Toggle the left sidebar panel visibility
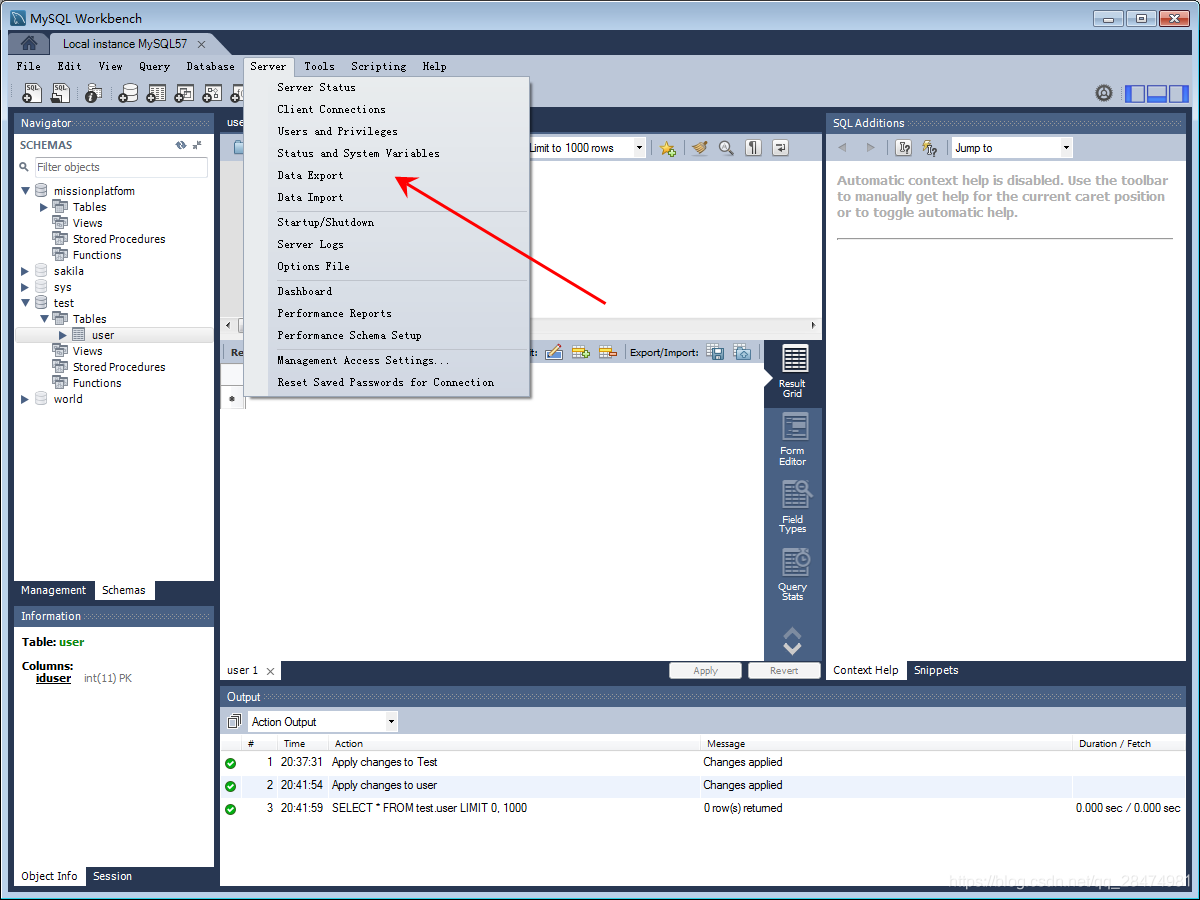 [x=1135, y=94]
